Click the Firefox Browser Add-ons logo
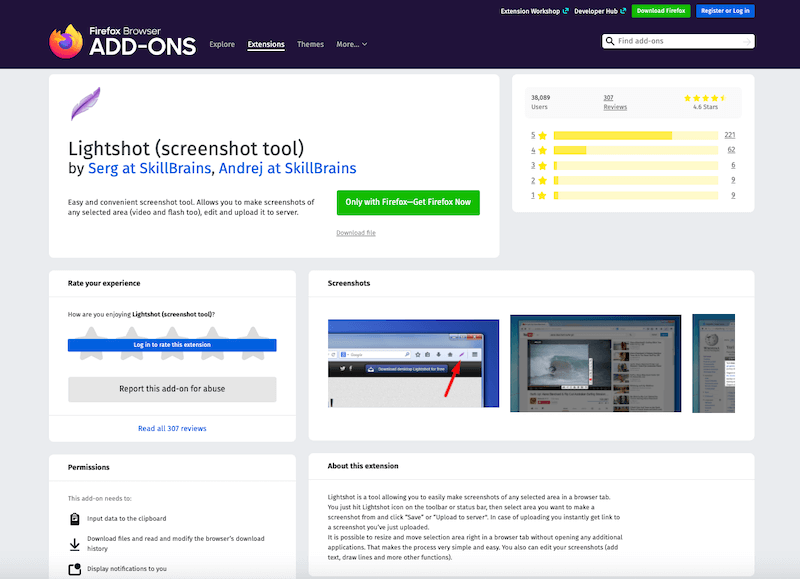 coord(122,41)
